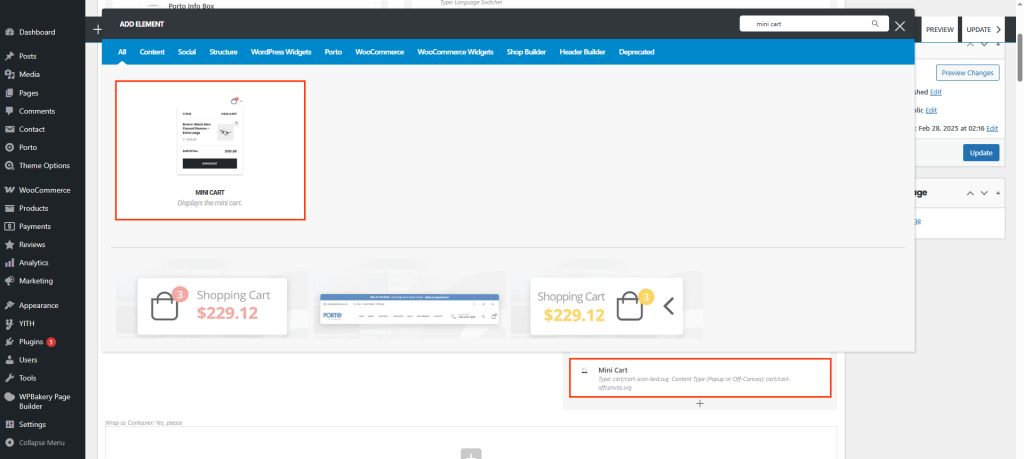Click the gray plus add-element button at bottom
The width and height of the screenshot is (1024, 459).
coord(471,454)
